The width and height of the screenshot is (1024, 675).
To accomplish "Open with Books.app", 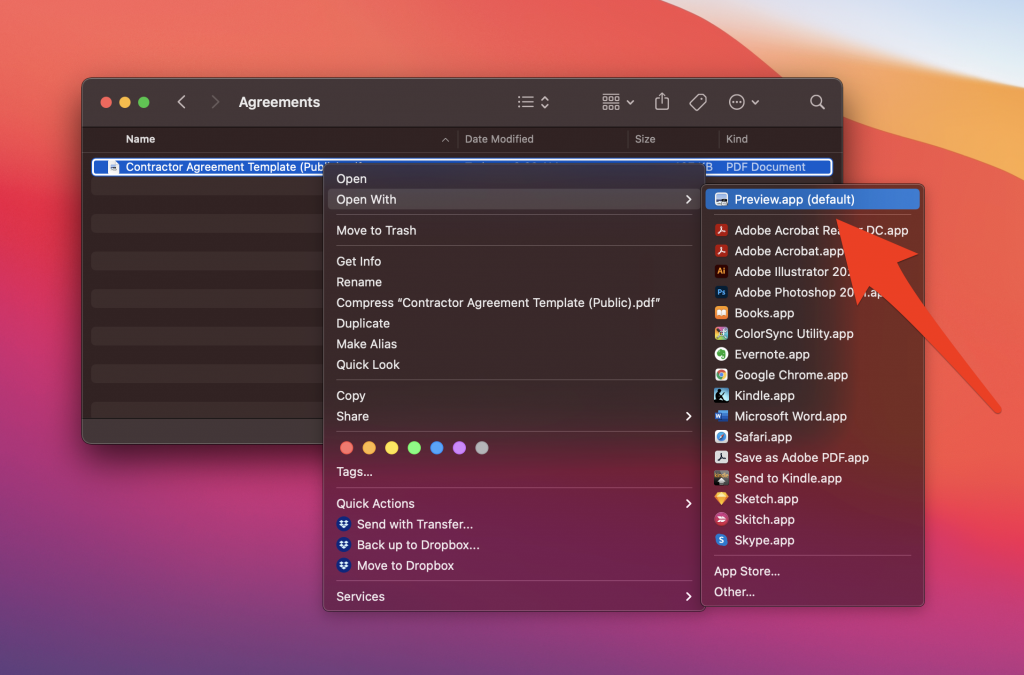I will click(812, 313).
